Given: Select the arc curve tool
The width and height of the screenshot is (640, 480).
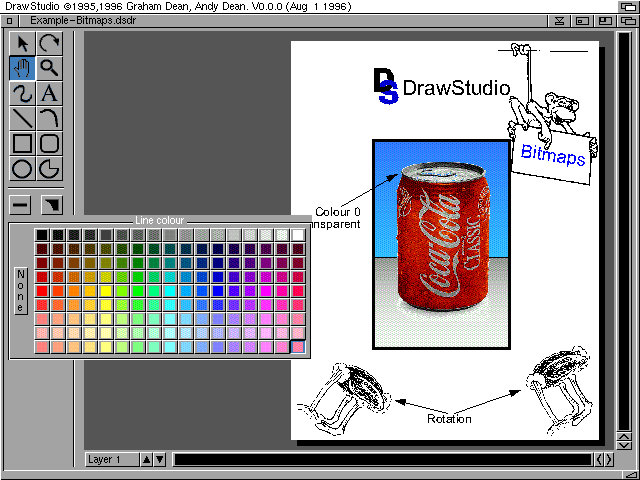Looking at the screenshot, I should point(49,118).
